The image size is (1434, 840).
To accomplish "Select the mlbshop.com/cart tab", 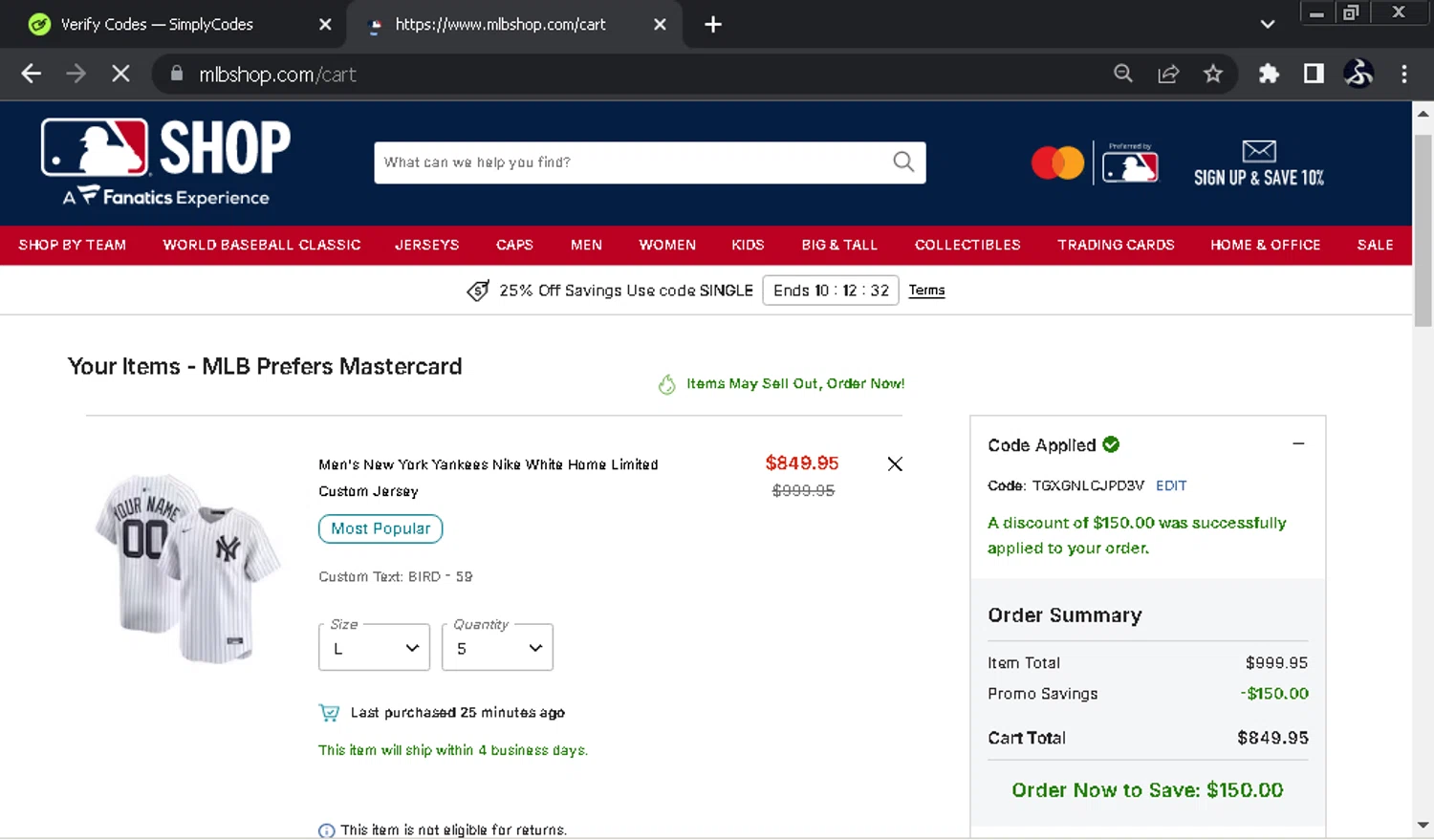I will (x=501, y=25).
